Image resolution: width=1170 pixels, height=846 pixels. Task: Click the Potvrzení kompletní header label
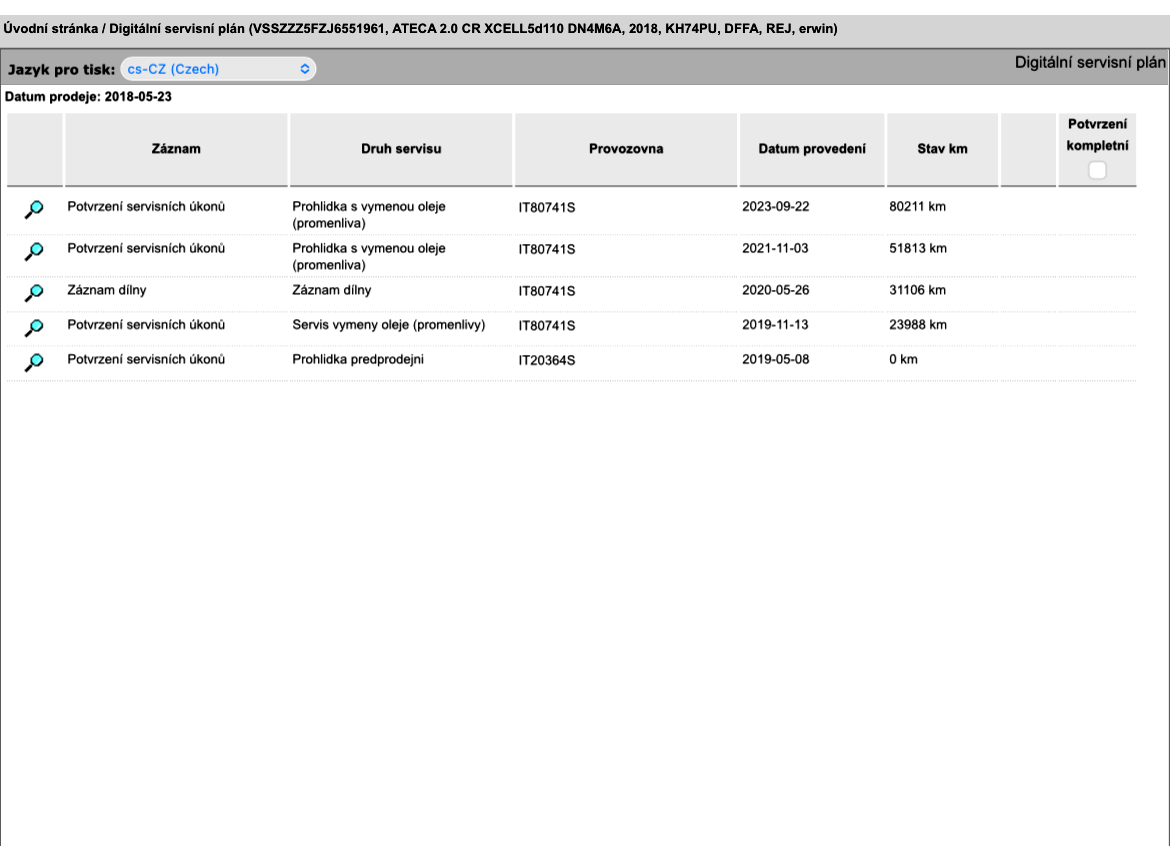point(1097,134)
